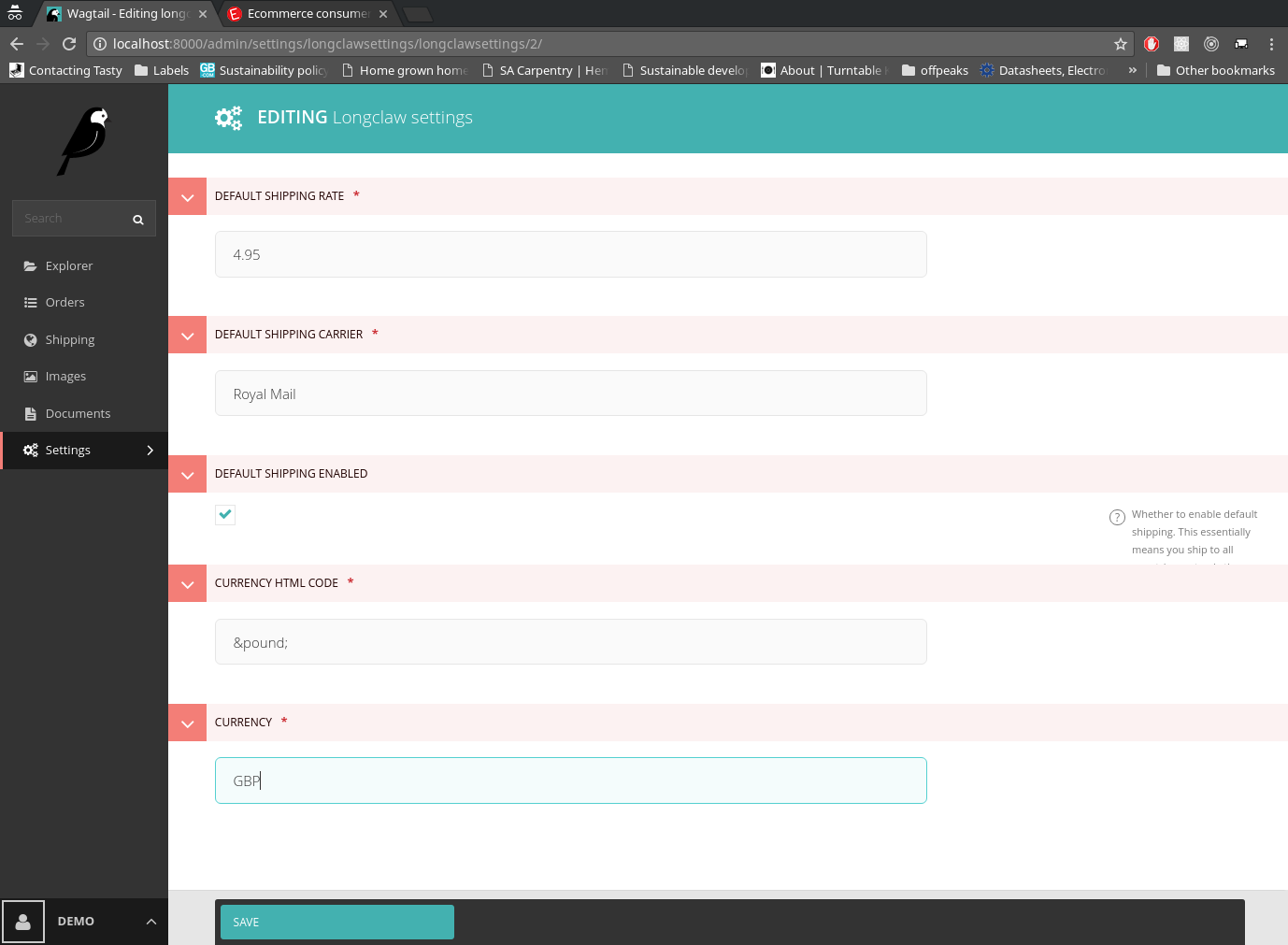Click the Images picture icon
The image size is (1288, 945).
(x=31, y=377)
